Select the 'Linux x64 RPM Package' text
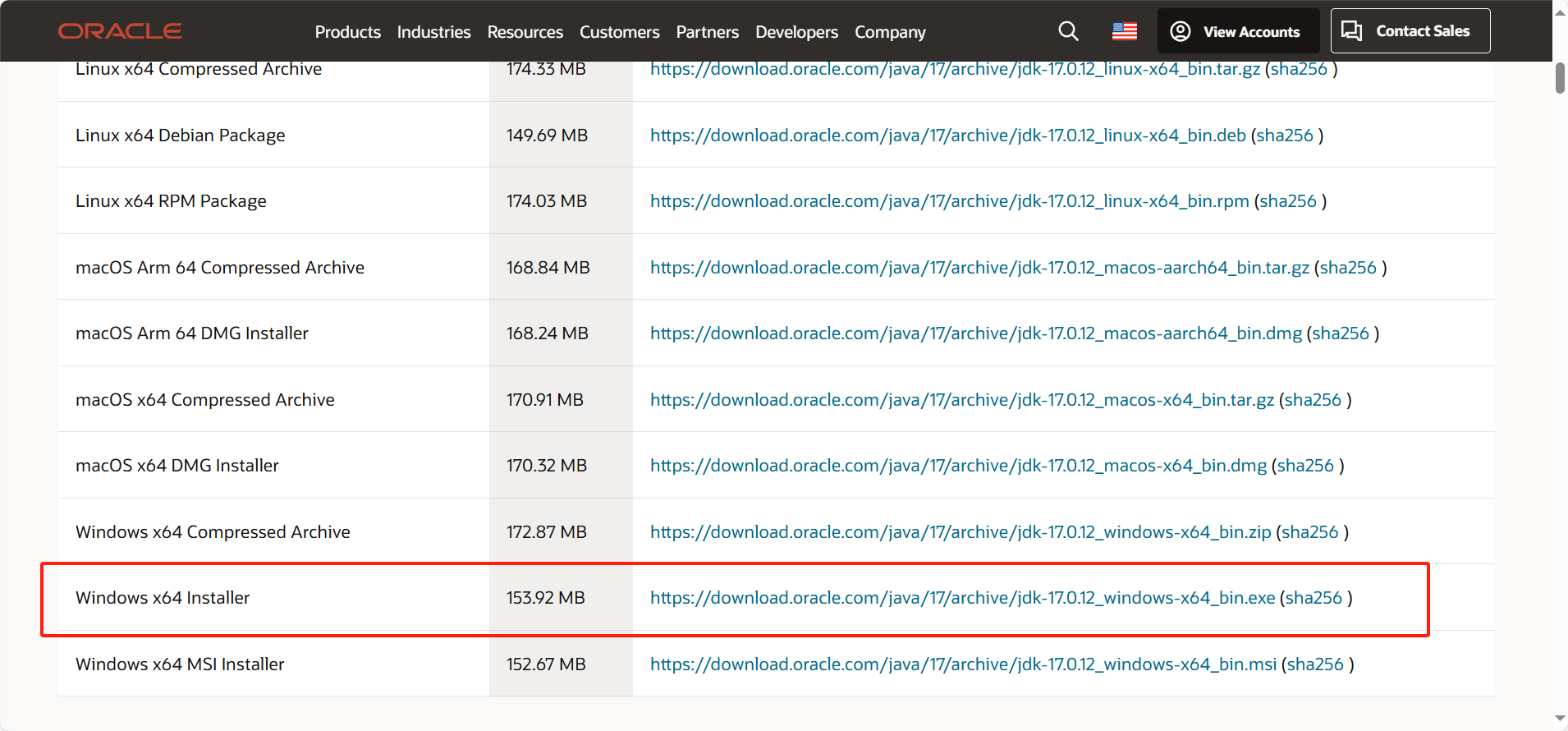The width and height of the screenshot is (1568, 731). click(171, 201)
